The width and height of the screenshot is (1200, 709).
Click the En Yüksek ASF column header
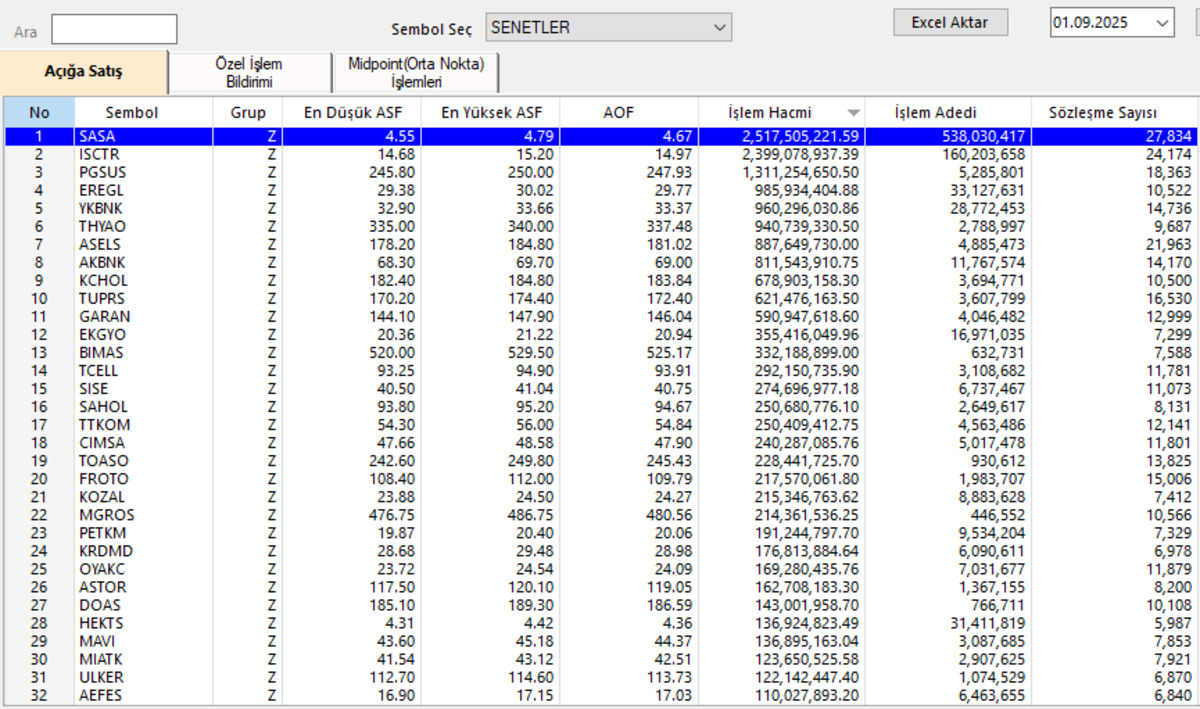click(491, 113)
